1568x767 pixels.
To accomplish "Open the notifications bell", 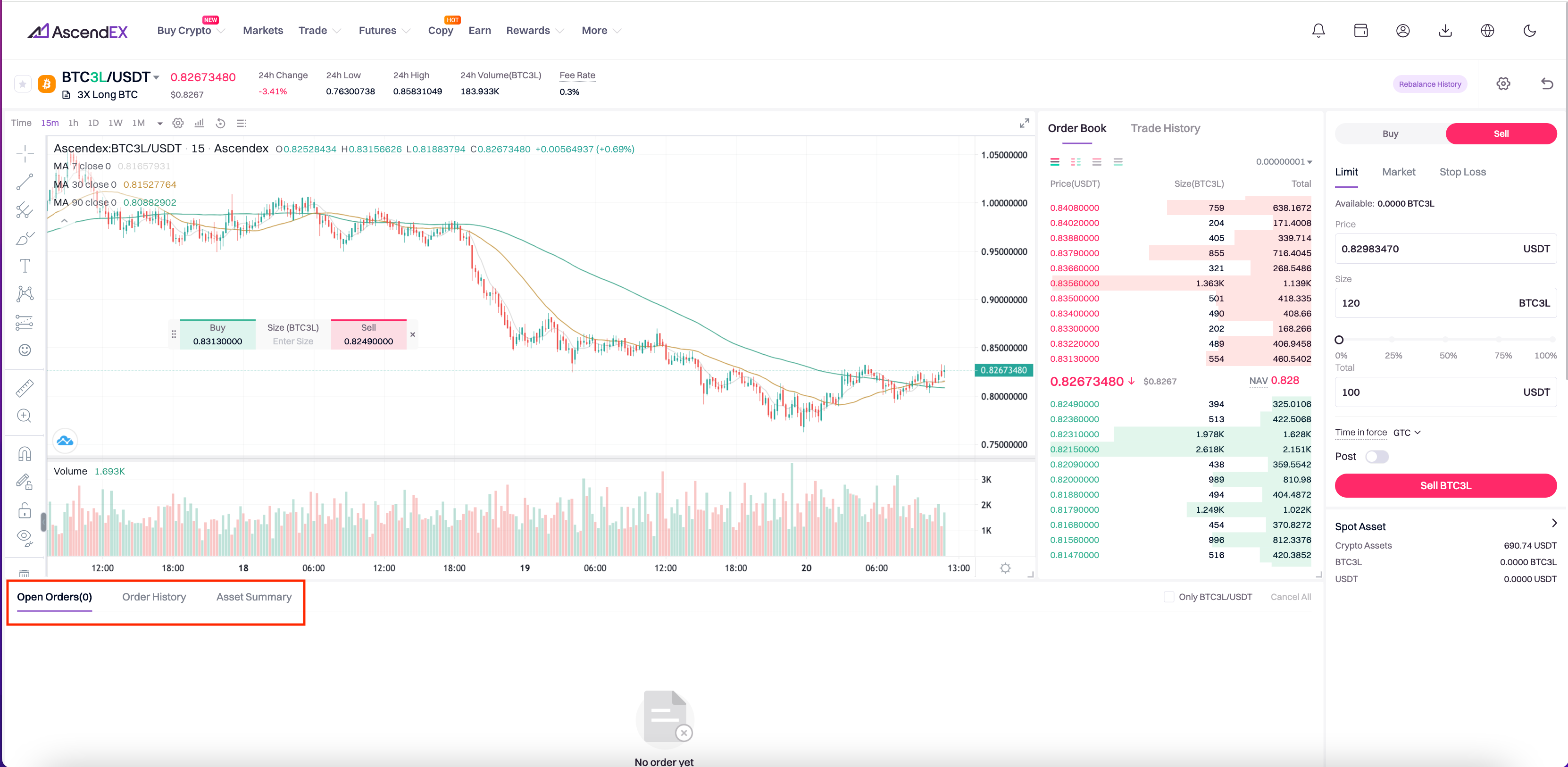I will [x=1318, y=31].
